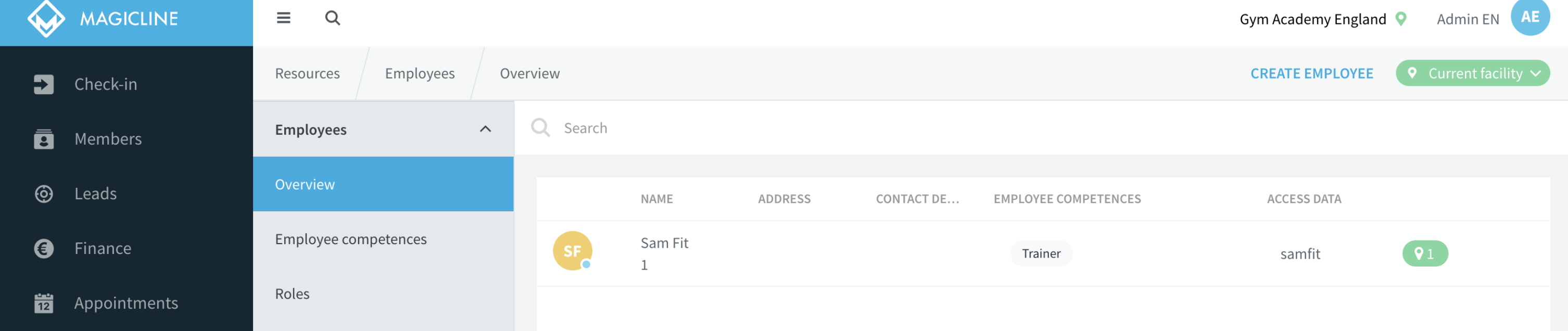Click the Leads target icon
This screenshot has height=331, width=1568.
(44, 194)
